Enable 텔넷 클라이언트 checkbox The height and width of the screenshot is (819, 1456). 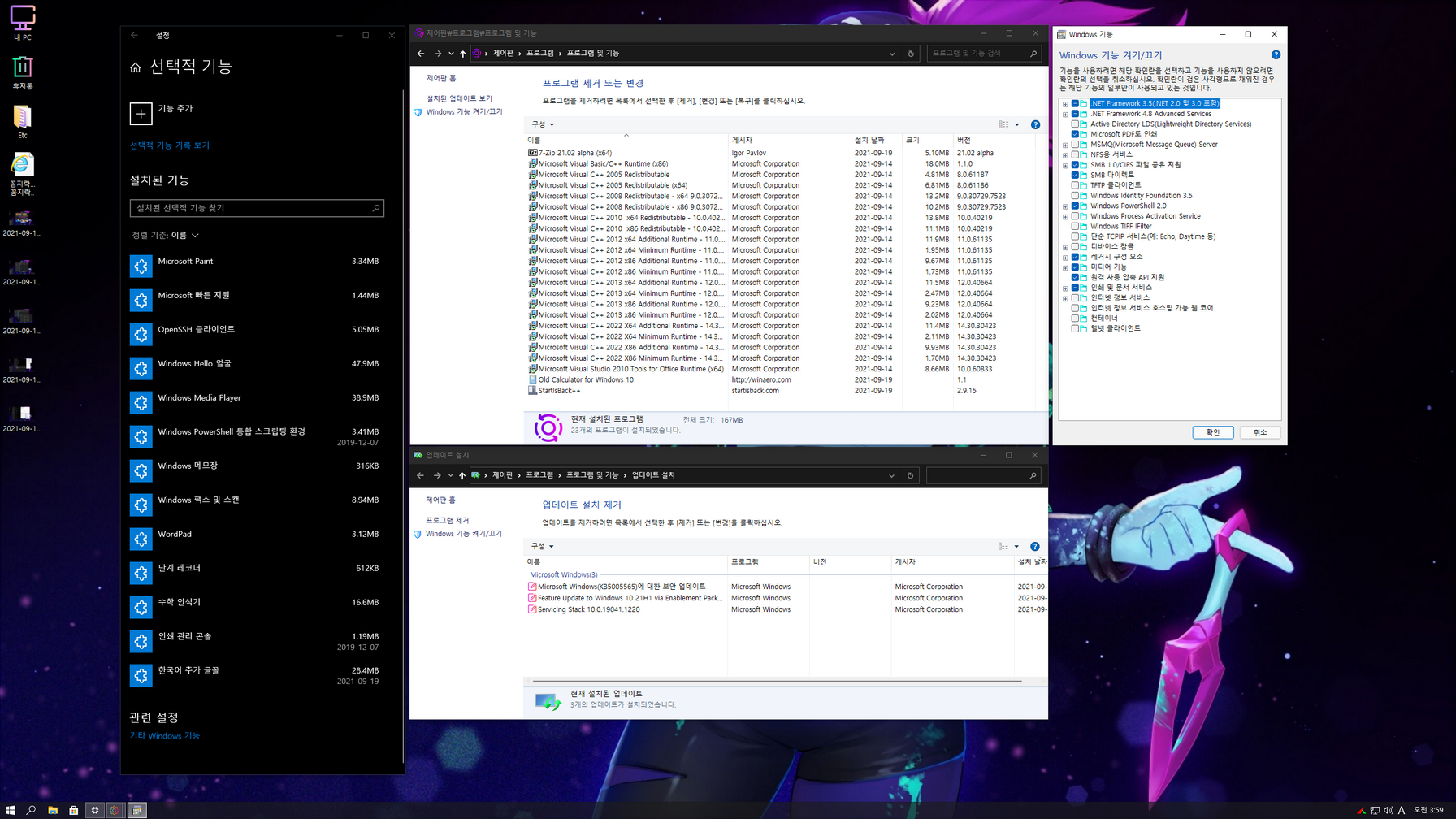(1075, 328)
